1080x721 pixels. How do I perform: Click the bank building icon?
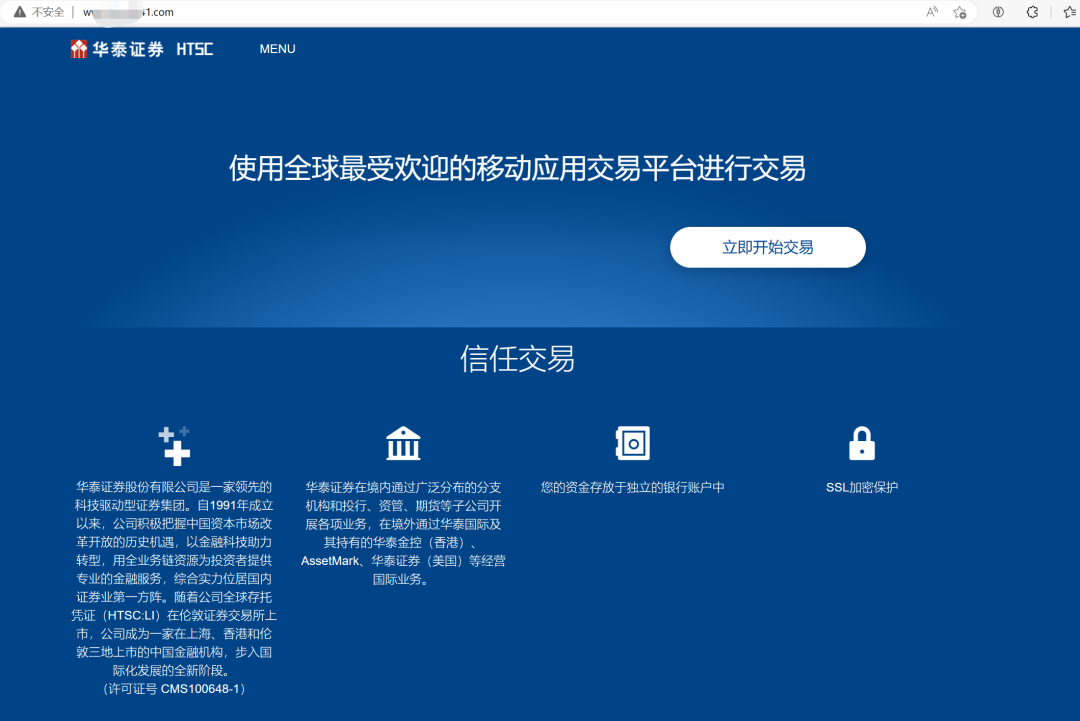pyautogui.click(x=403, y=443)
